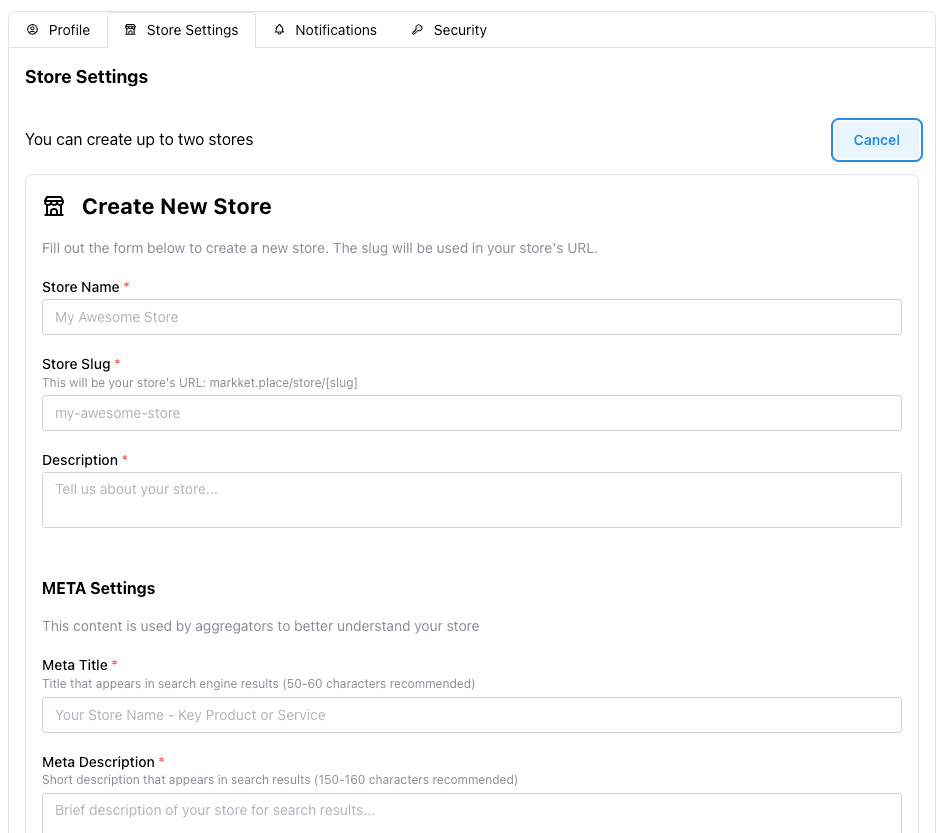Focus the Meta Title input field
The width and height of the screenshot is (950, 833).
[x=471, y=715]
